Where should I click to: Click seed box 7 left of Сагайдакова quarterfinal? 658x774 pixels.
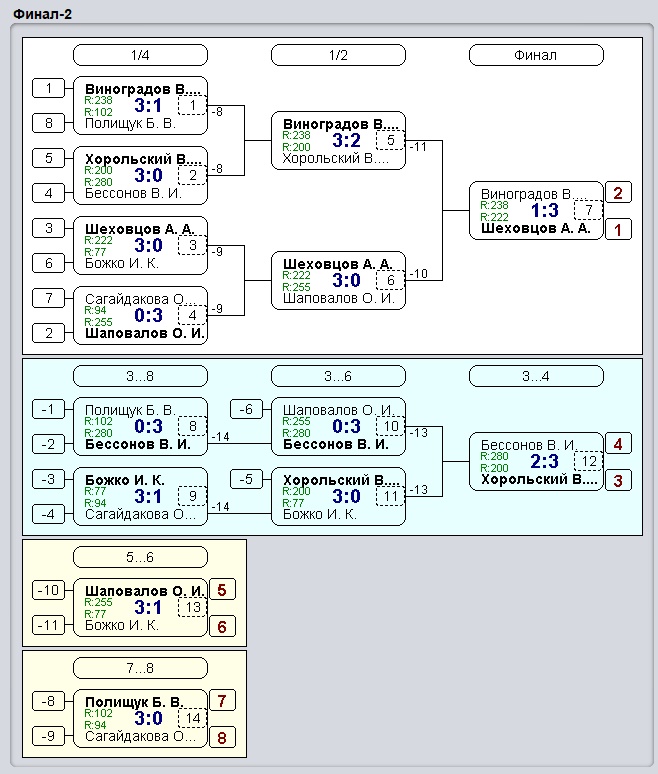48,298
